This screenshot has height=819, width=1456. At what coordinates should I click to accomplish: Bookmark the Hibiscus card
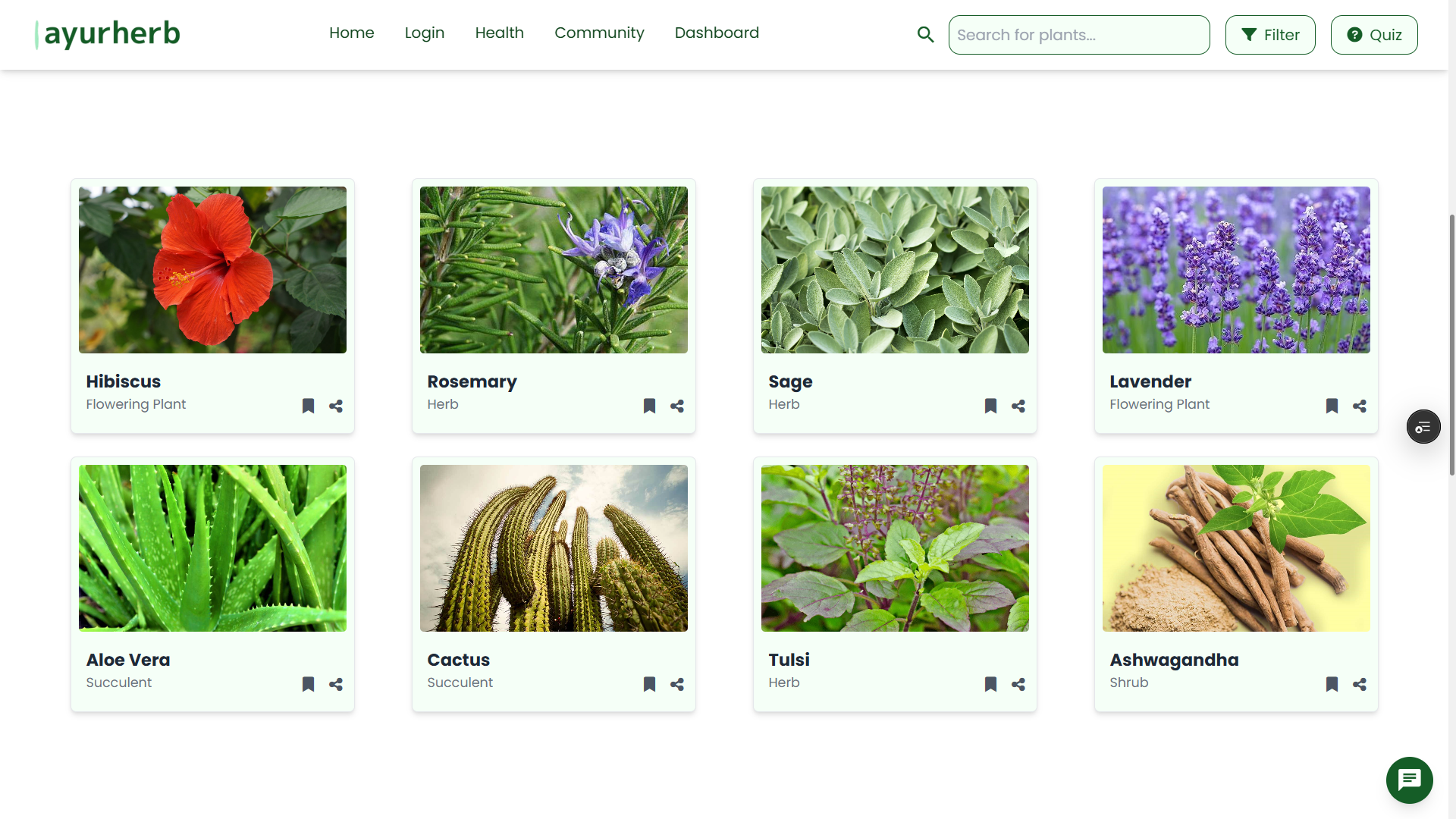(x=308, y=406)
